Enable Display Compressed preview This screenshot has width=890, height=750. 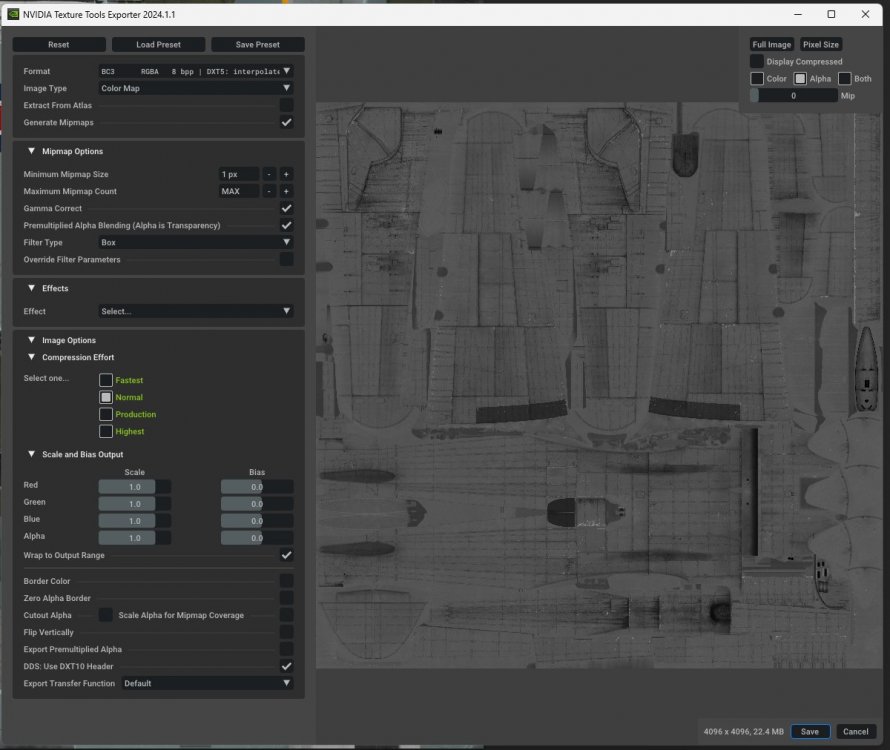(x=757, y=61)
